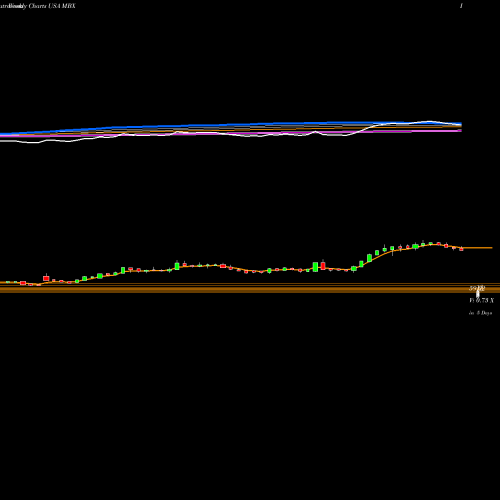The height and width of the screenshot is (500, 500).
Task: Click the last red candle at the chart's right end
Action: [x=461, y=249]
